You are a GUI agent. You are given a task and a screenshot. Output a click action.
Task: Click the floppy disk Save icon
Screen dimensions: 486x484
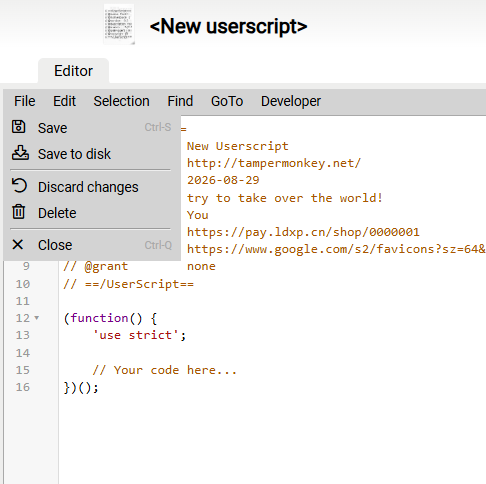[19, 127]
